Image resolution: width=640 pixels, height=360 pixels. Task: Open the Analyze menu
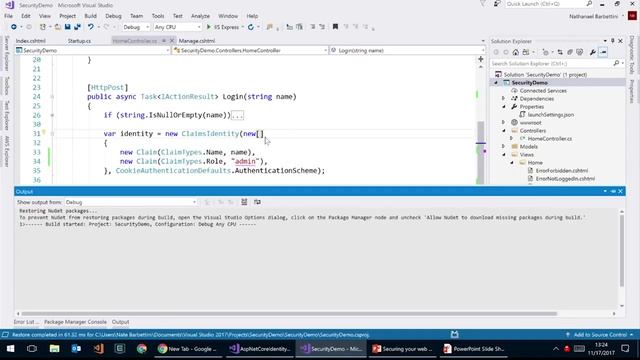(200, 16)
